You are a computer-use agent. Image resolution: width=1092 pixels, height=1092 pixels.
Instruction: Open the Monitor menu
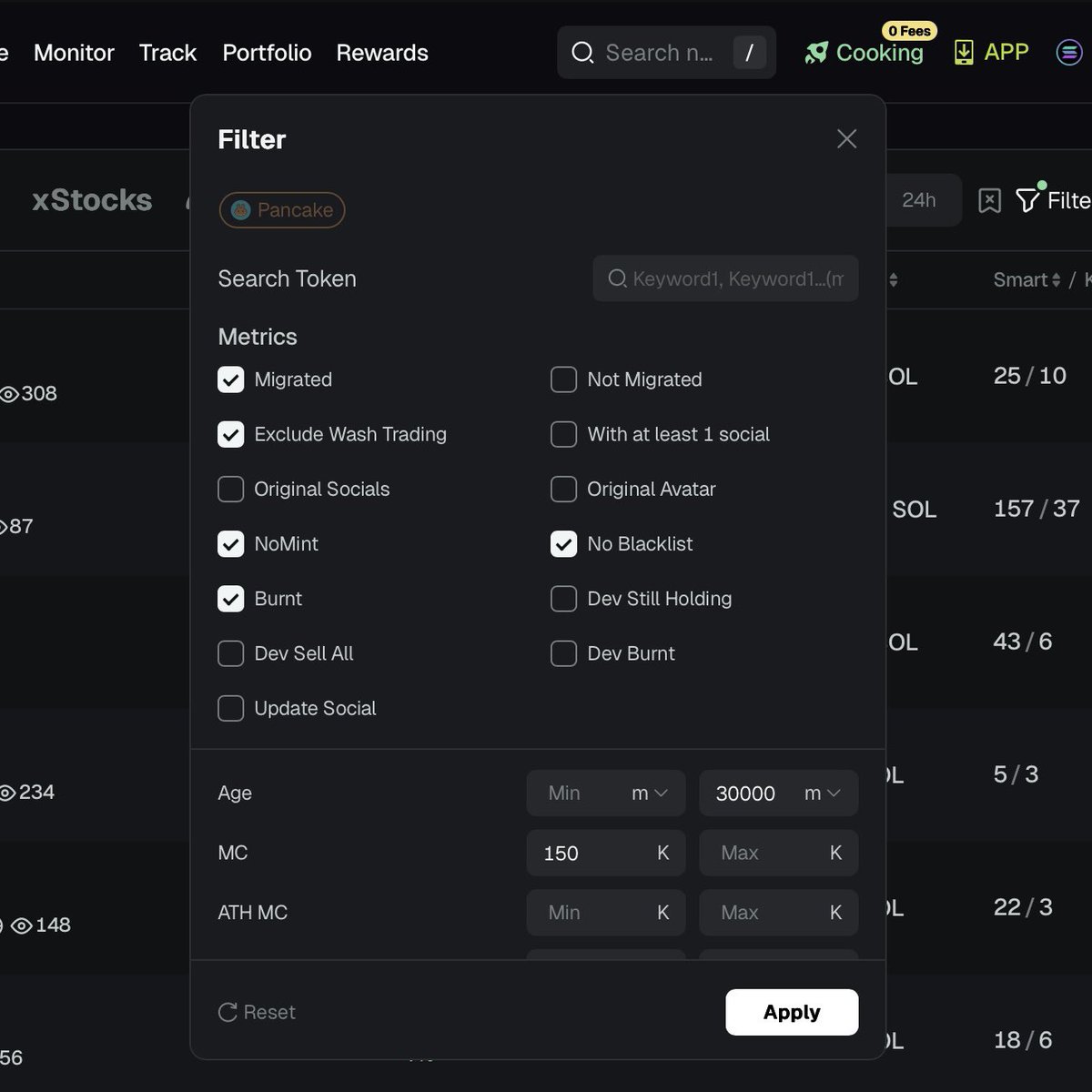[x=74, y=53]
